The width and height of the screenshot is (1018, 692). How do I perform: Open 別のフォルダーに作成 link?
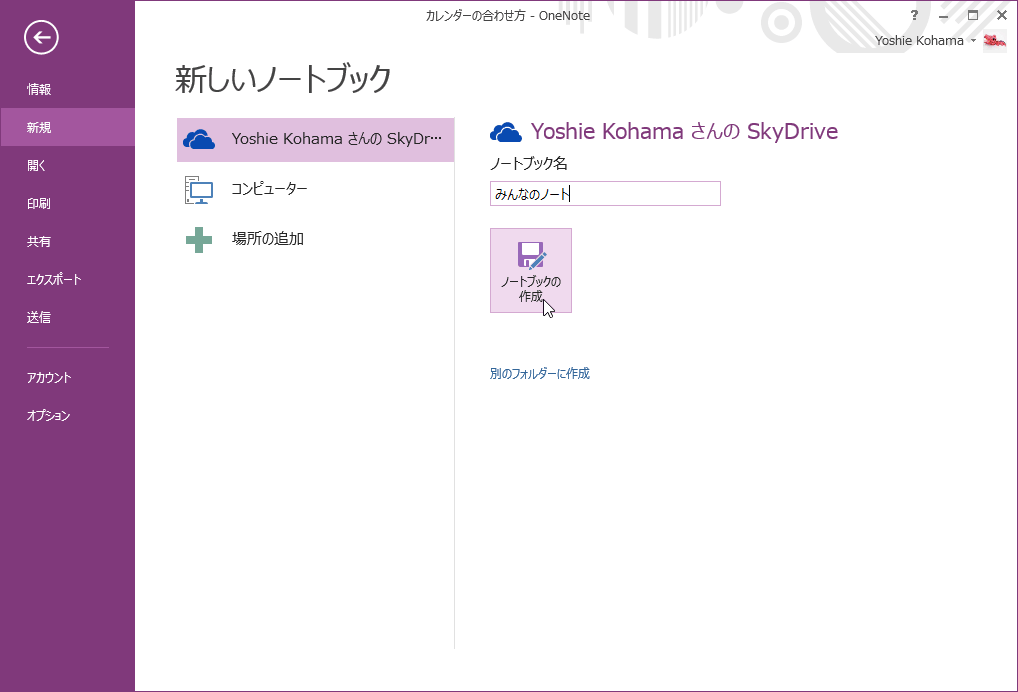click(x=540, y=373)
